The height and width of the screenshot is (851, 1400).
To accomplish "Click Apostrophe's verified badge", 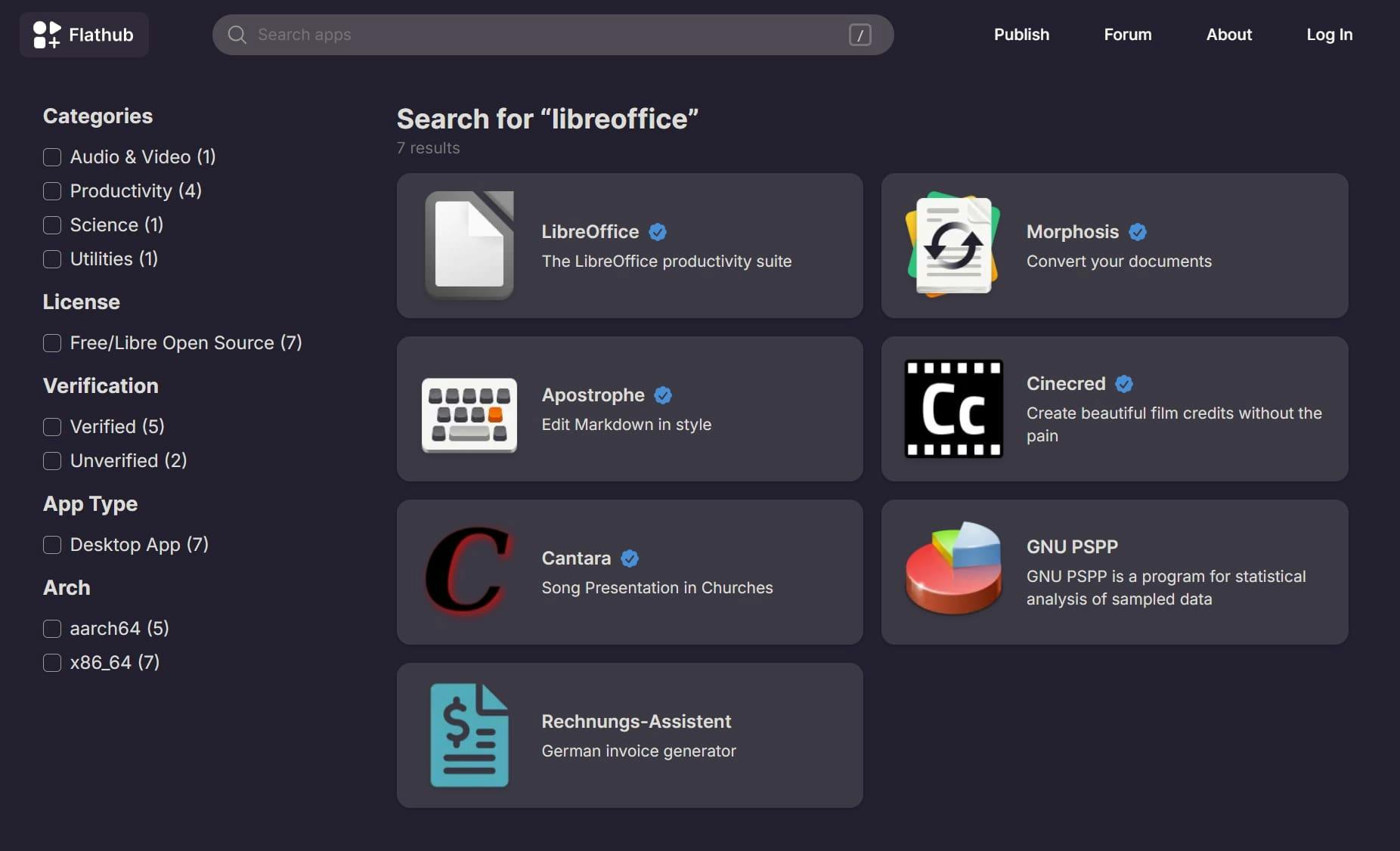I will click(663, 395).
